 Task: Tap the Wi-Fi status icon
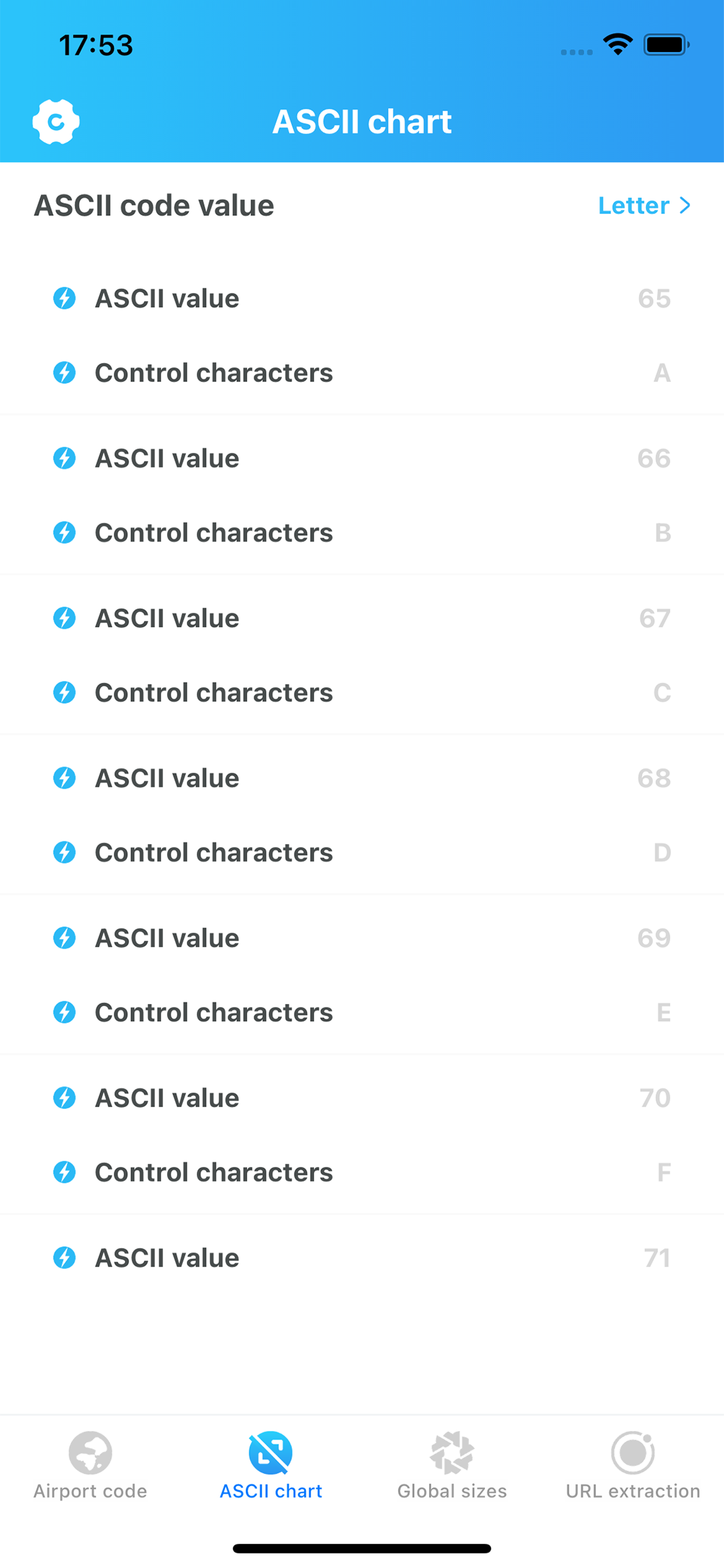point(618,44)
